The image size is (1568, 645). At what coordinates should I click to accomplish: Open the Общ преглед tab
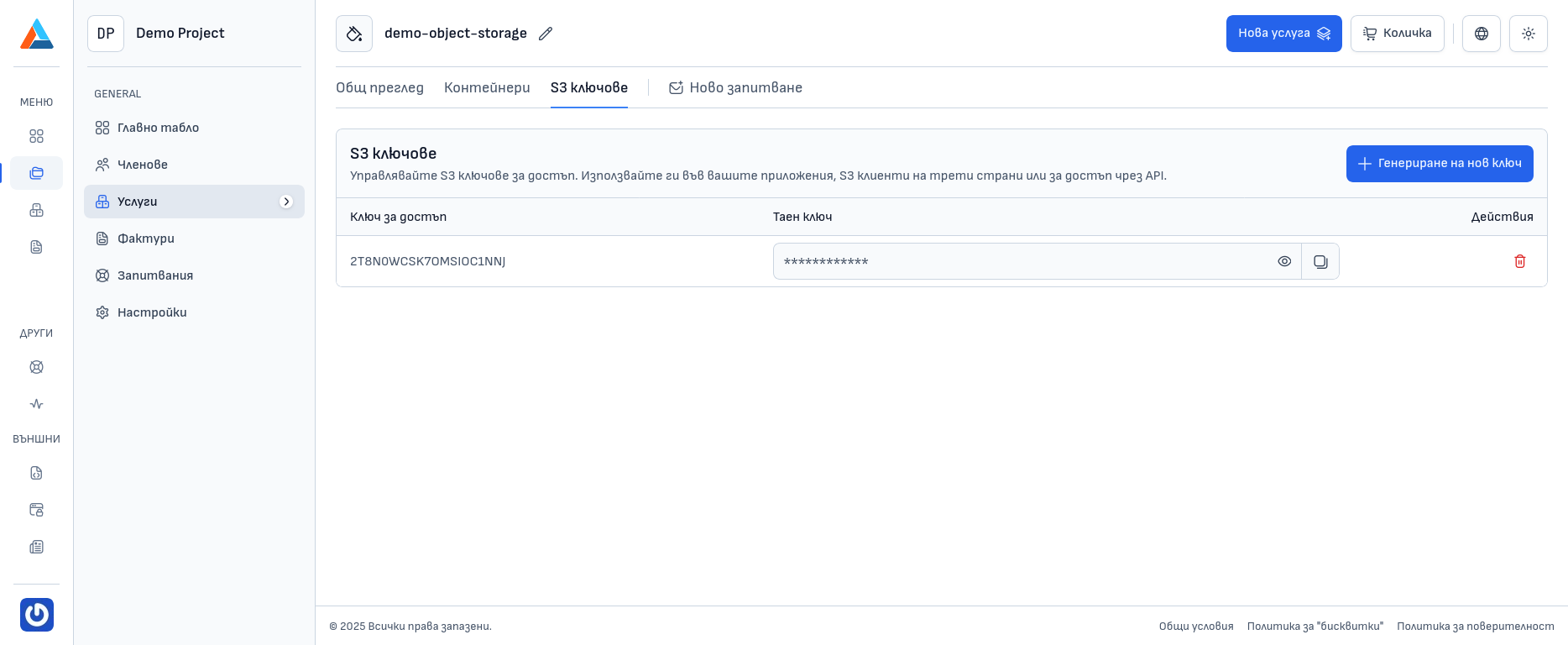(379, 87)
